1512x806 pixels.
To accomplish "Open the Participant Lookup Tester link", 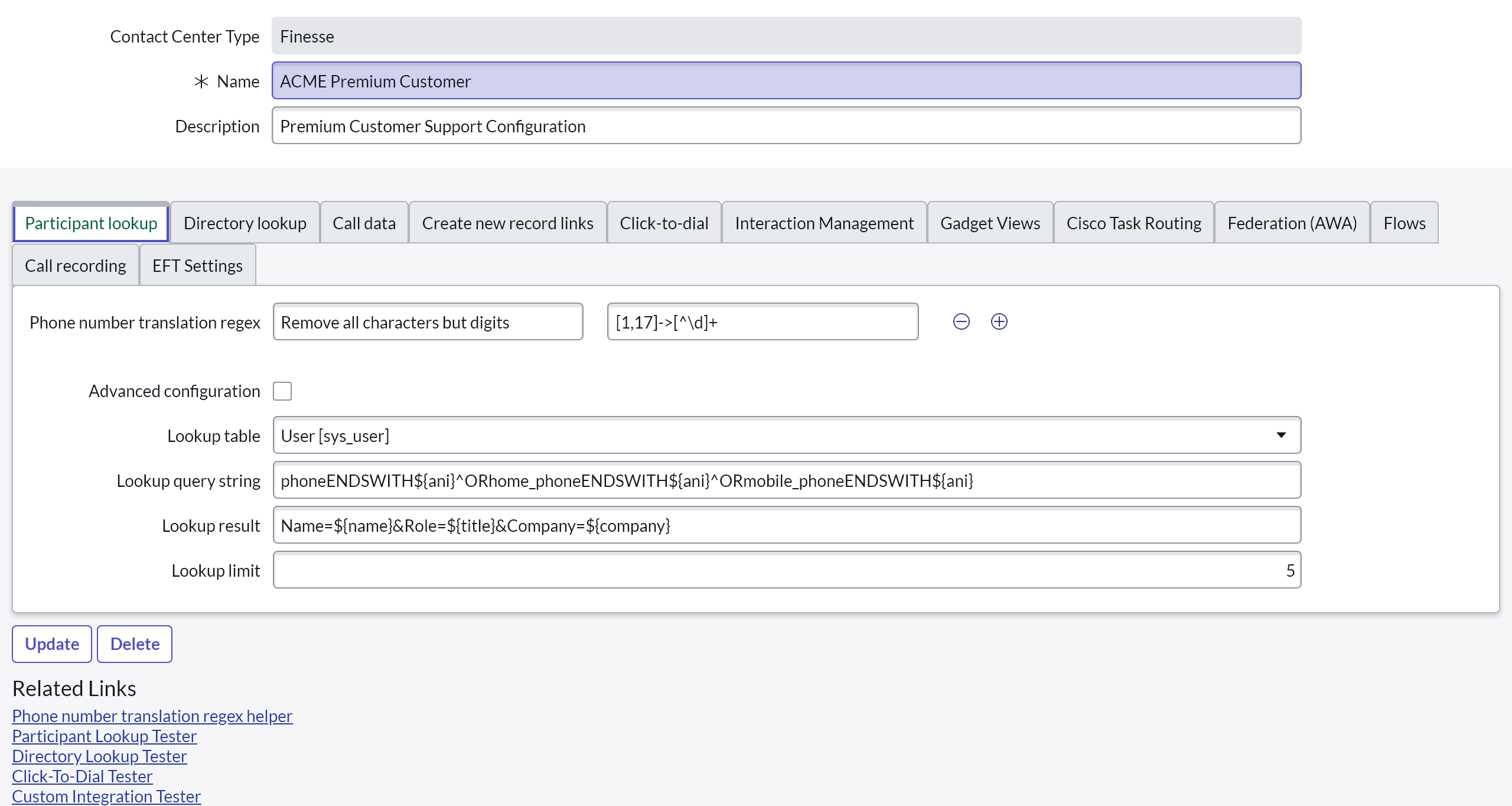I will [x=105, y=736].
